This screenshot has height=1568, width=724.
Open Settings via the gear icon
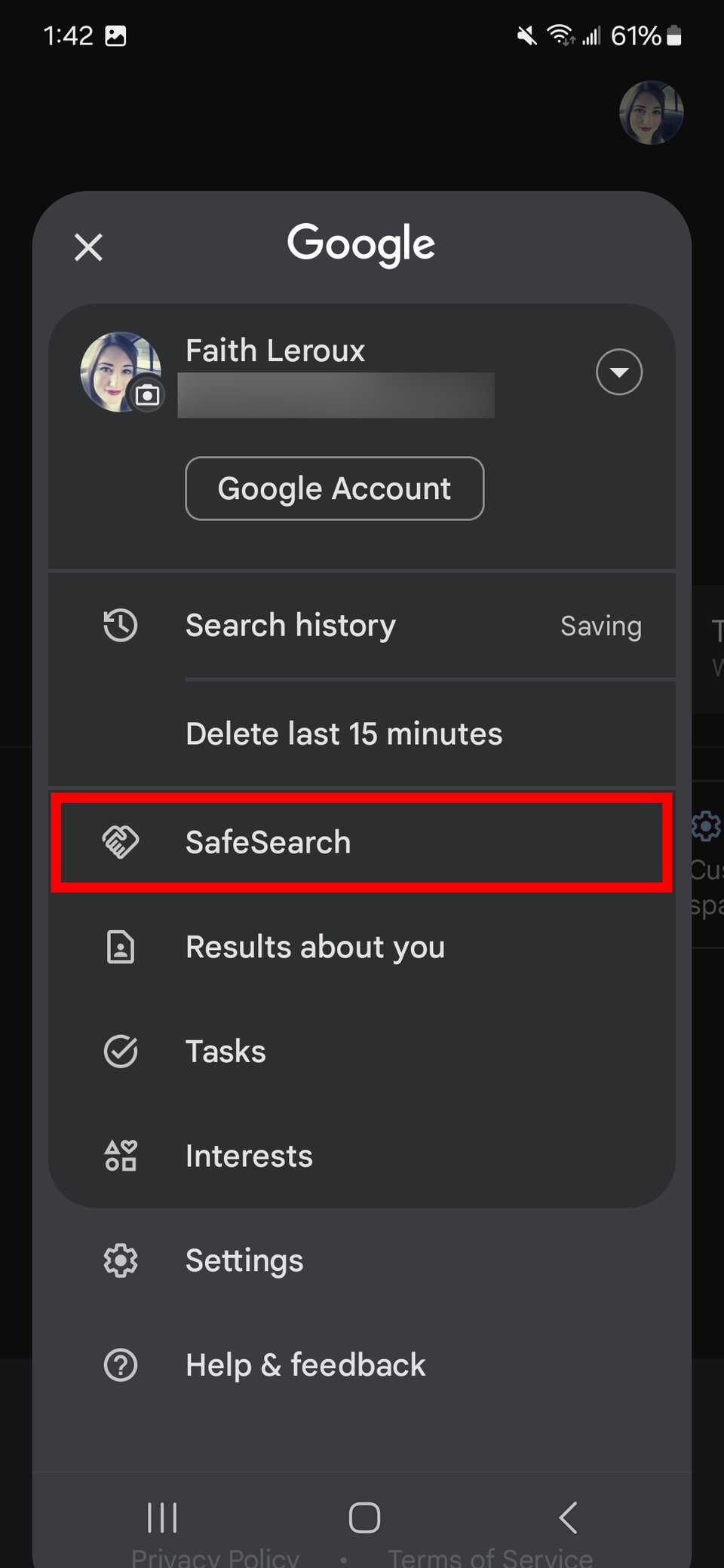119,1260
